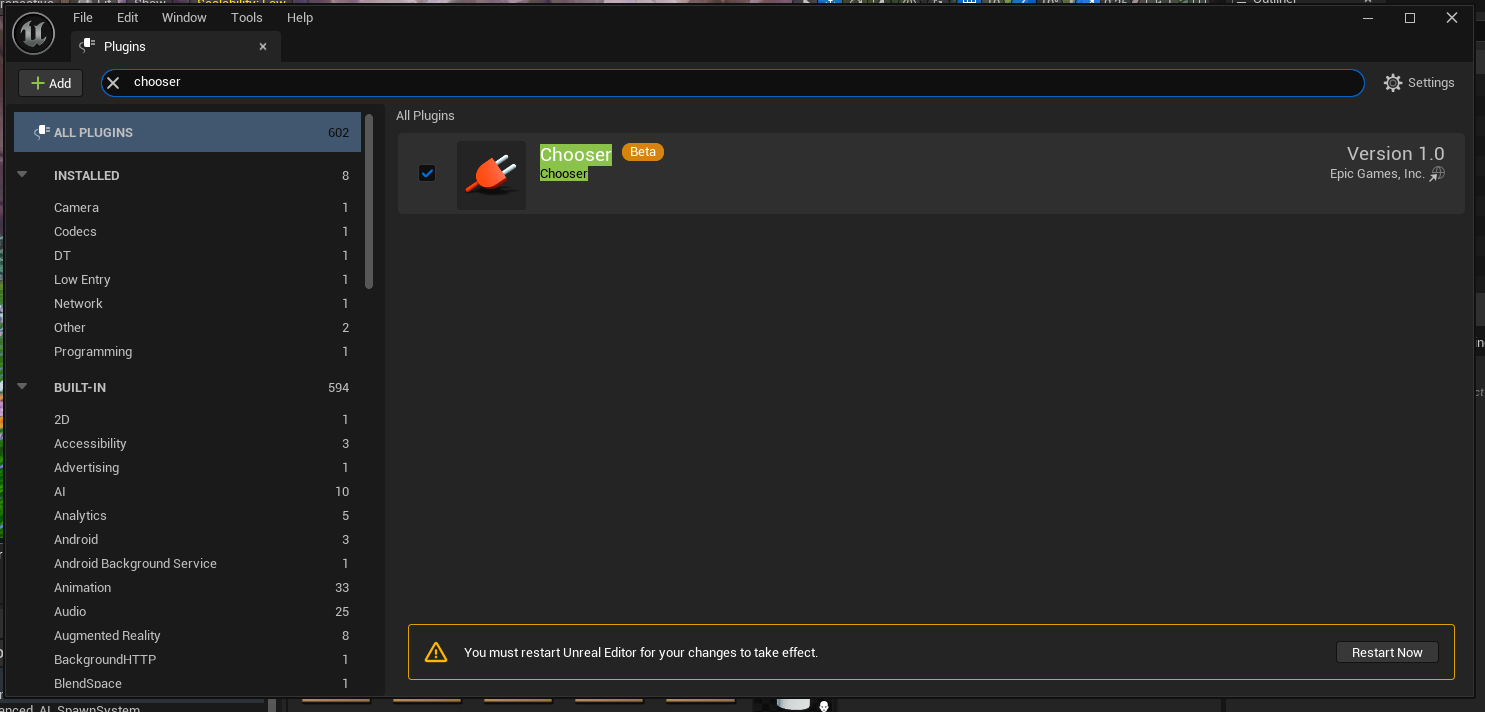Select the DT category

[x=187, y=255]
